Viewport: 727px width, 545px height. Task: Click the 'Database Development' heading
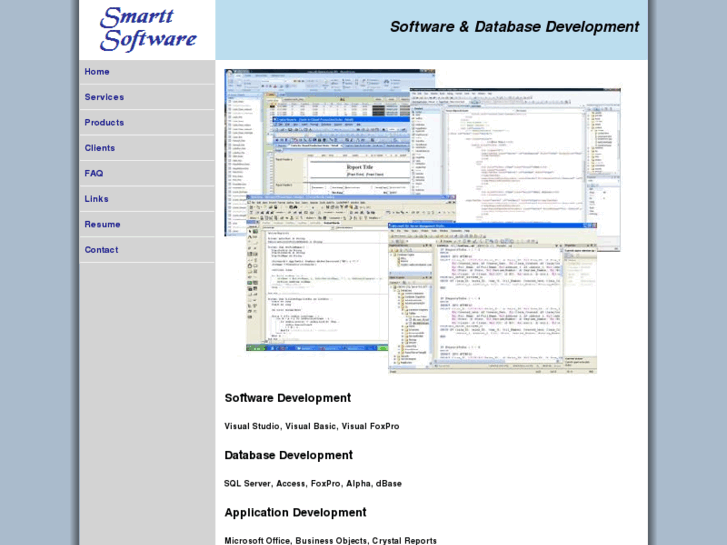(x=288, y=455)
